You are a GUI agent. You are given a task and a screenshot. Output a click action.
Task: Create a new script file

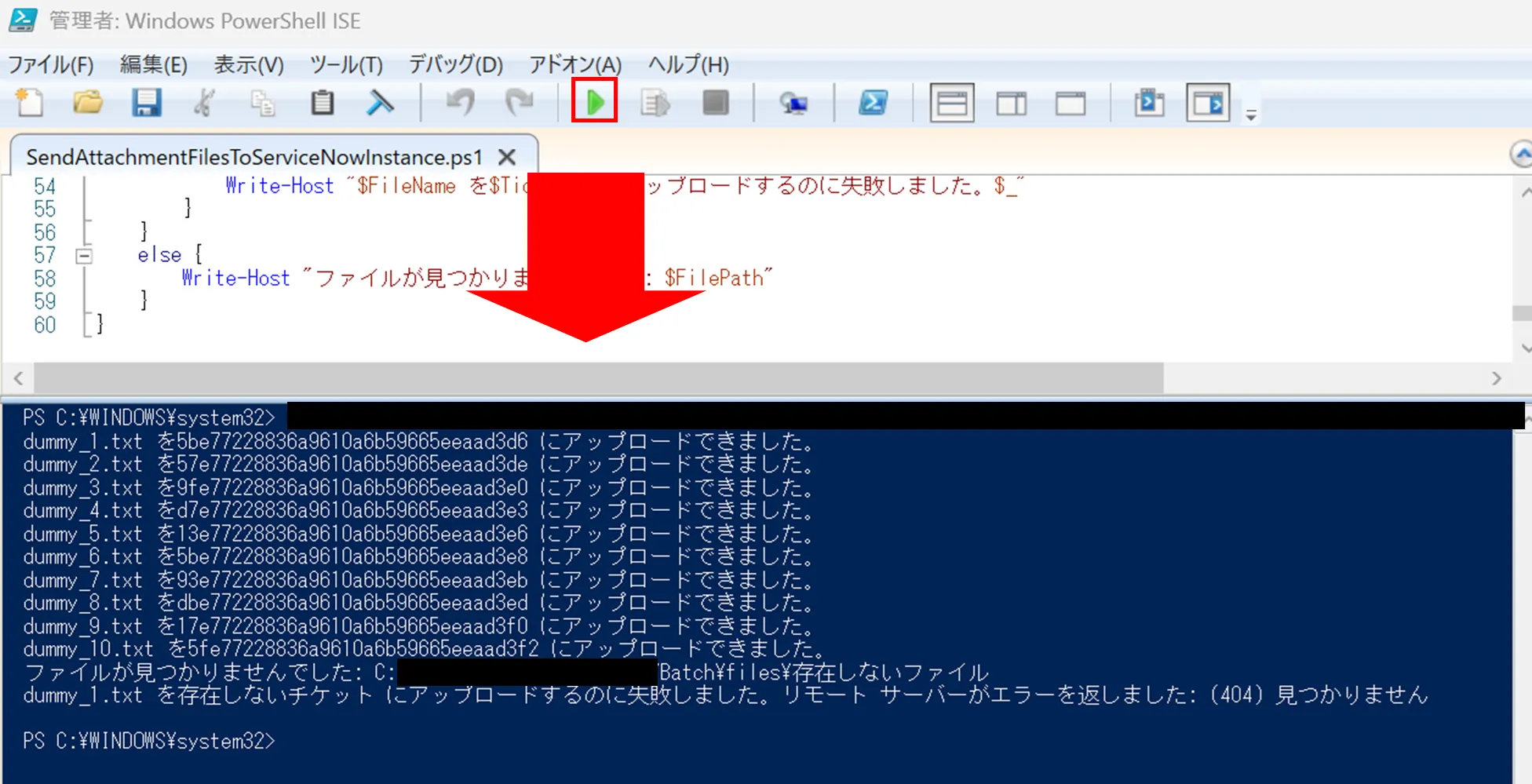[29, 102]
